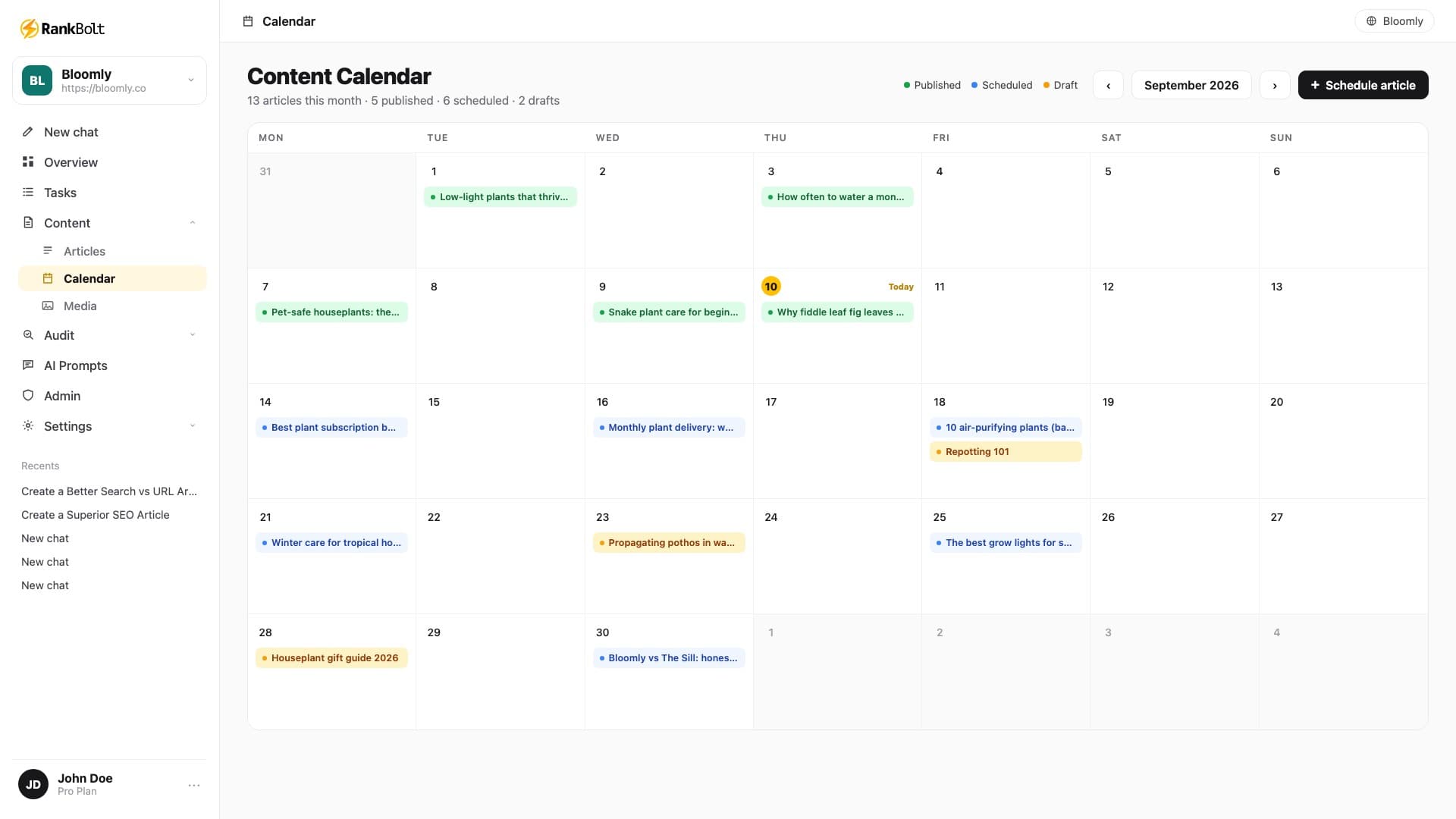Open Winter care for tropical event
The height and width of the screenshot is (819, 1456).
click(x=331, y=542)
